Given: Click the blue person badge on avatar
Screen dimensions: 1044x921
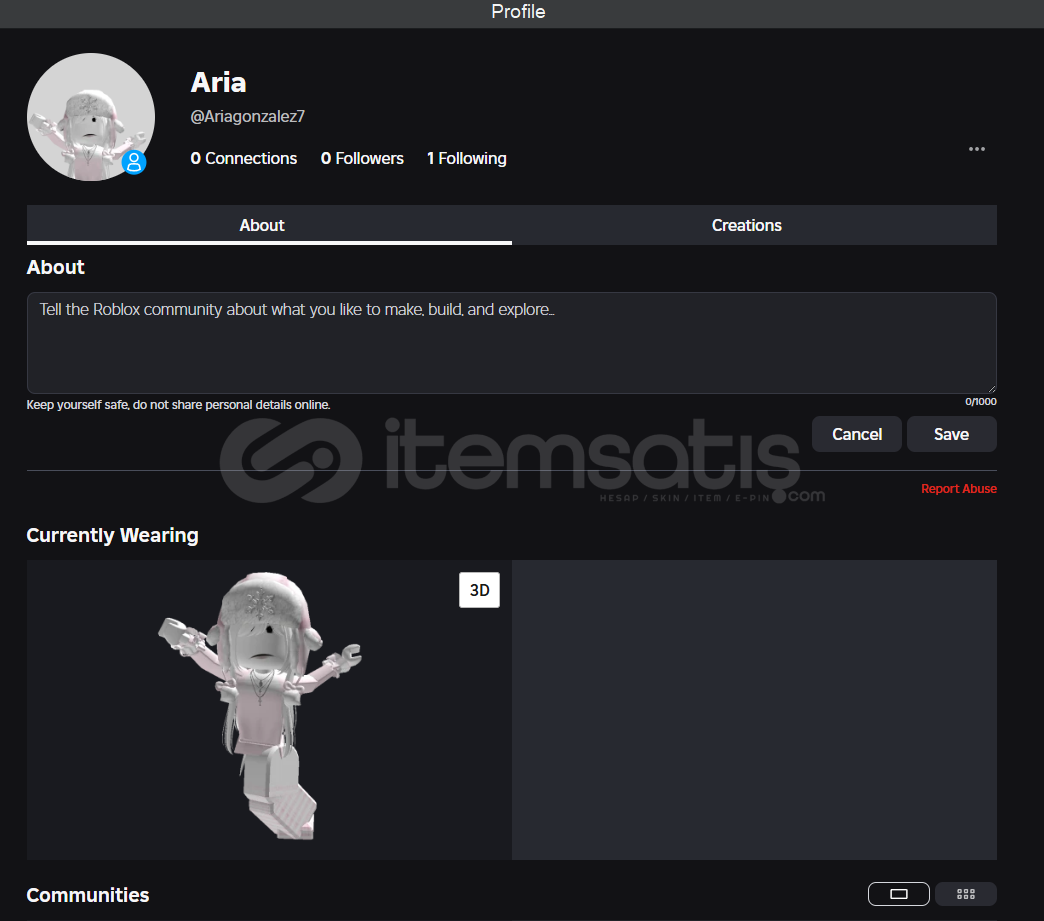Looking at the screenshot, I should pyautogui.click(x=134, y=162).
